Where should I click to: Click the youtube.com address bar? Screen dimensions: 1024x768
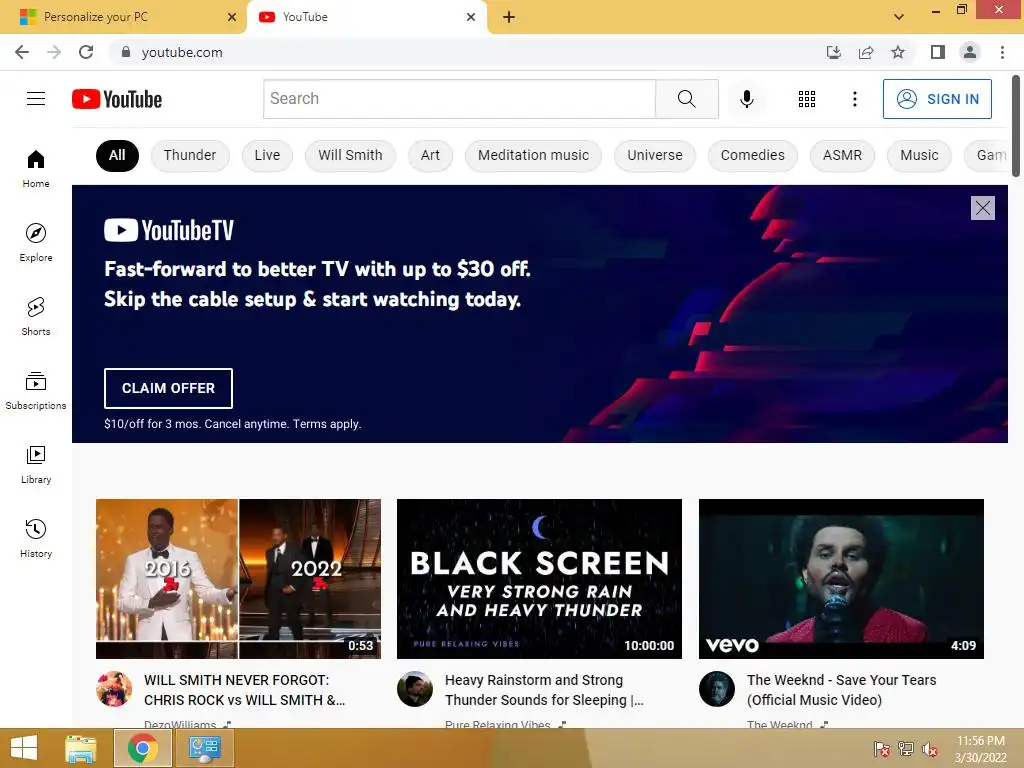click(x=464, y=52)
